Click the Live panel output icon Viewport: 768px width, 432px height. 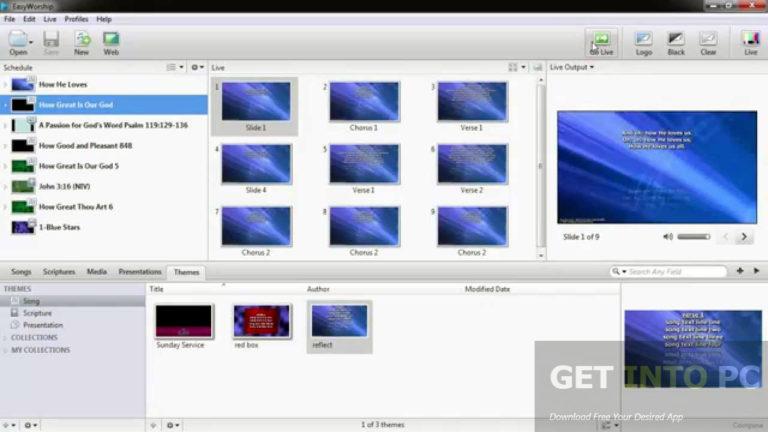[x=537, y=67]
